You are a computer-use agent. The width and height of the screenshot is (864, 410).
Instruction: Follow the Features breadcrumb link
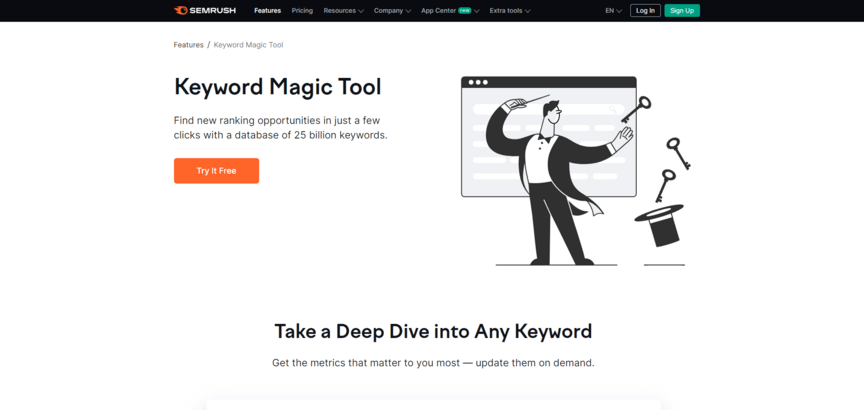[x=188, y=45]
